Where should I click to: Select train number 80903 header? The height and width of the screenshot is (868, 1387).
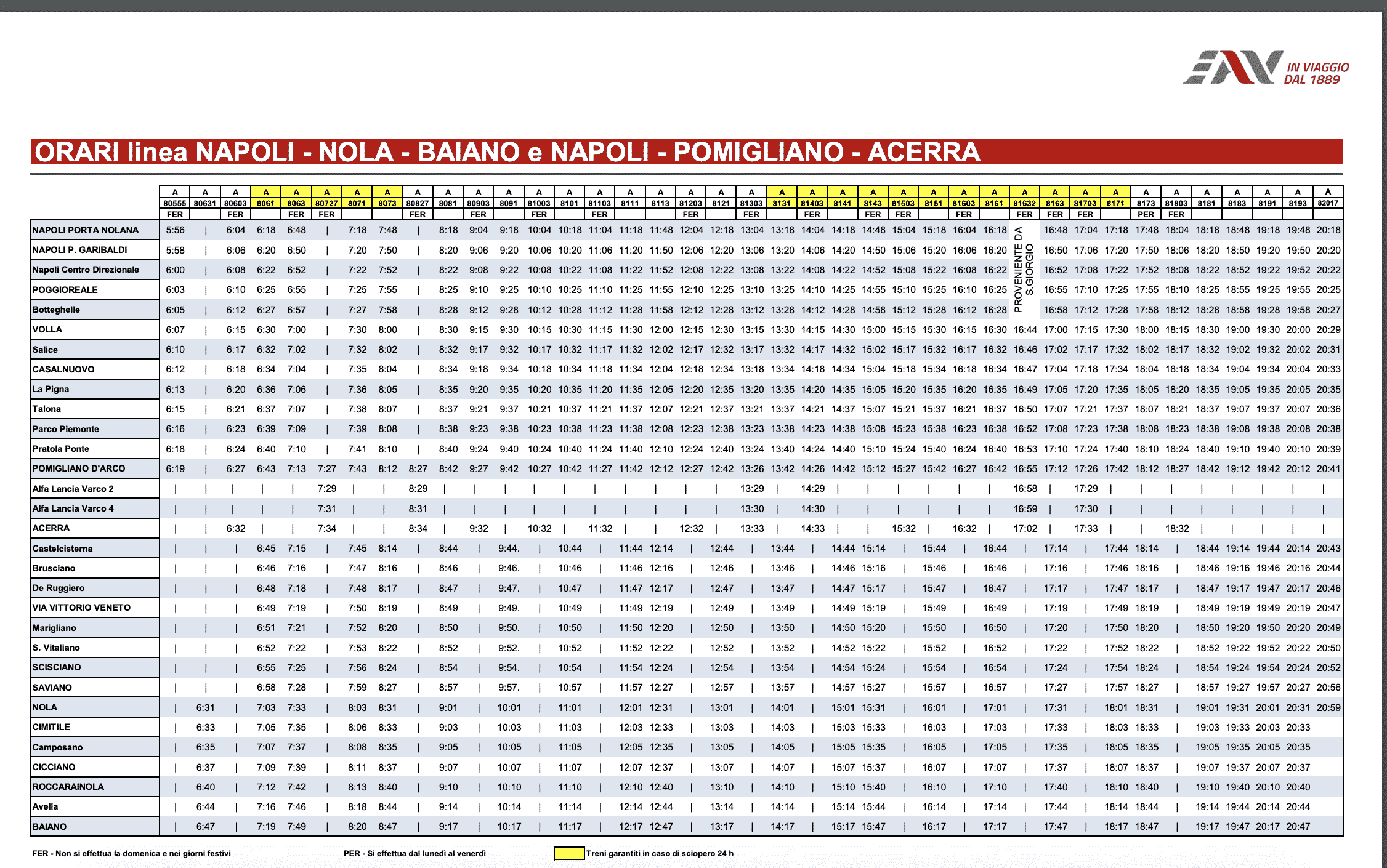(479, 203)
